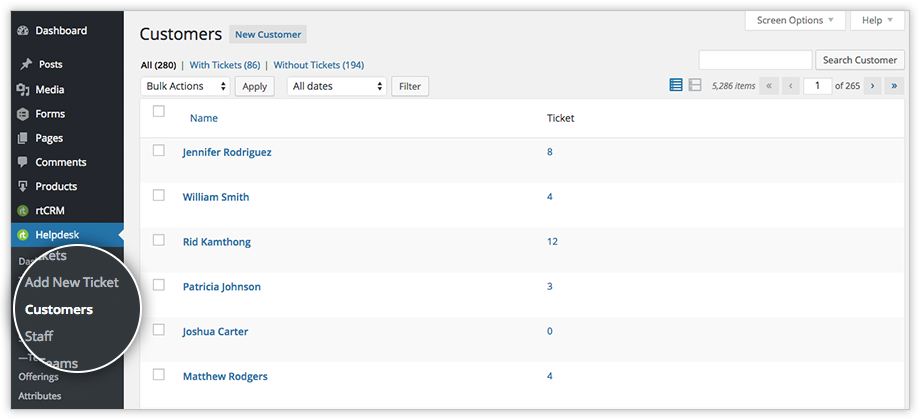Check the Rid Kamthong row checkbox
This screenshot has height=420, width=920.
tap(158, 240)
